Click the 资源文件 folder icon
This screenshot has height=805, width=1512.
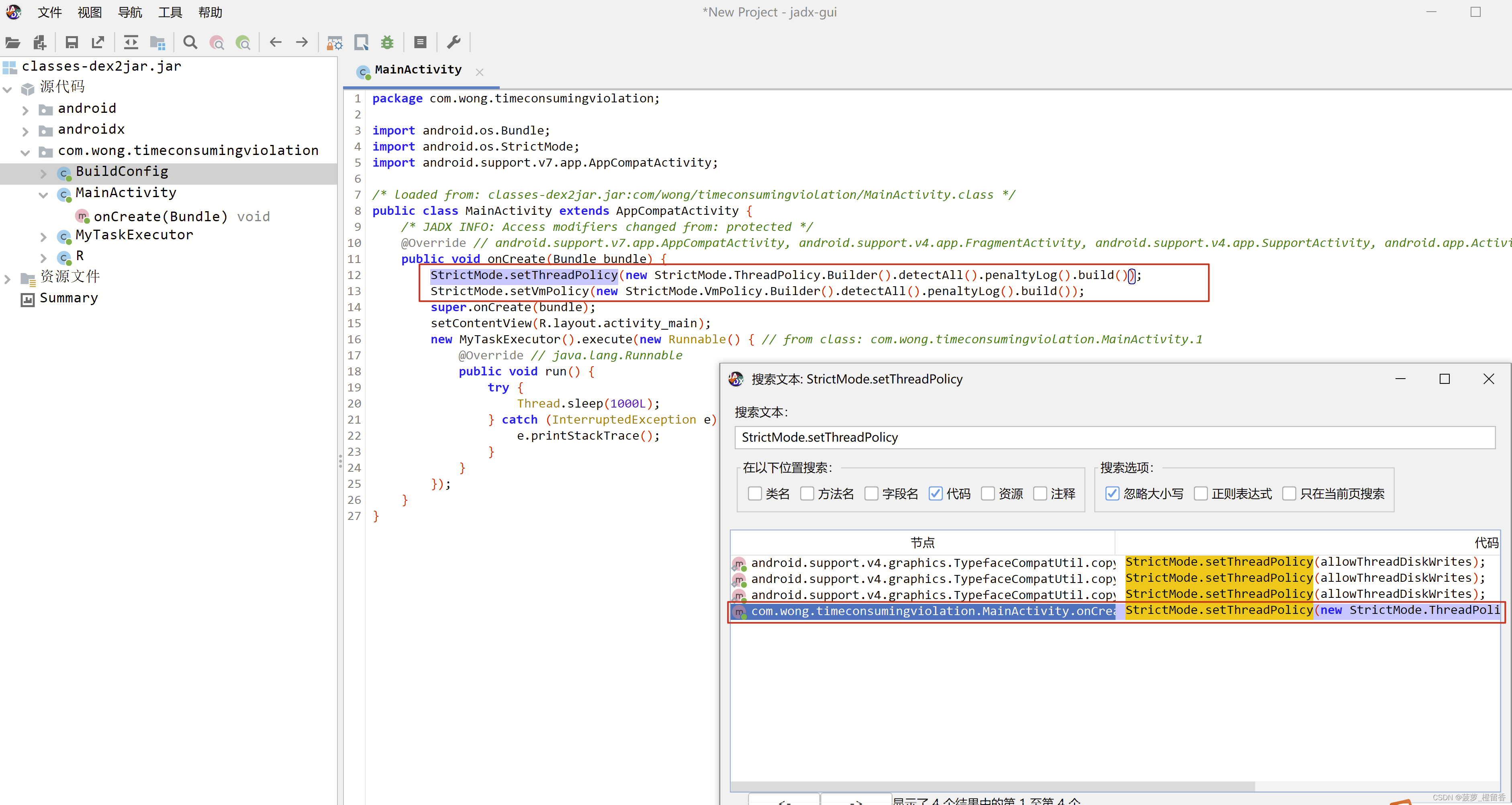[28, 279]
